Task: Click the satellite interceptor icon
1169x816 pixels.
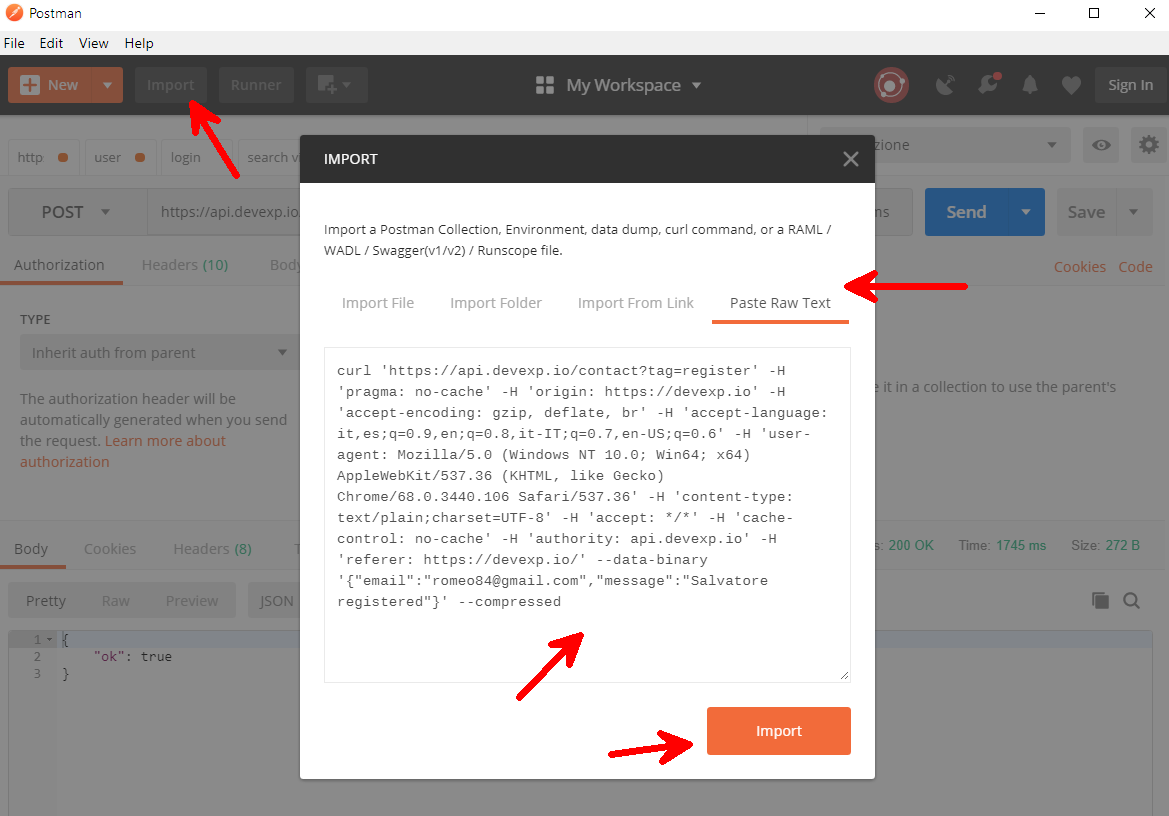Action: click(945, 85)
